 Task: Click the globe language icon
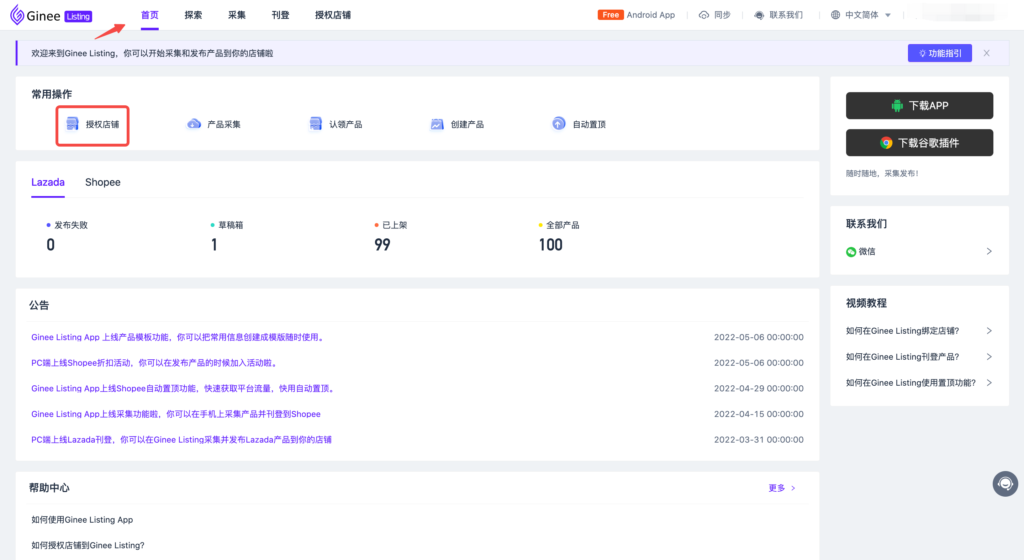[x=835, y=15]
